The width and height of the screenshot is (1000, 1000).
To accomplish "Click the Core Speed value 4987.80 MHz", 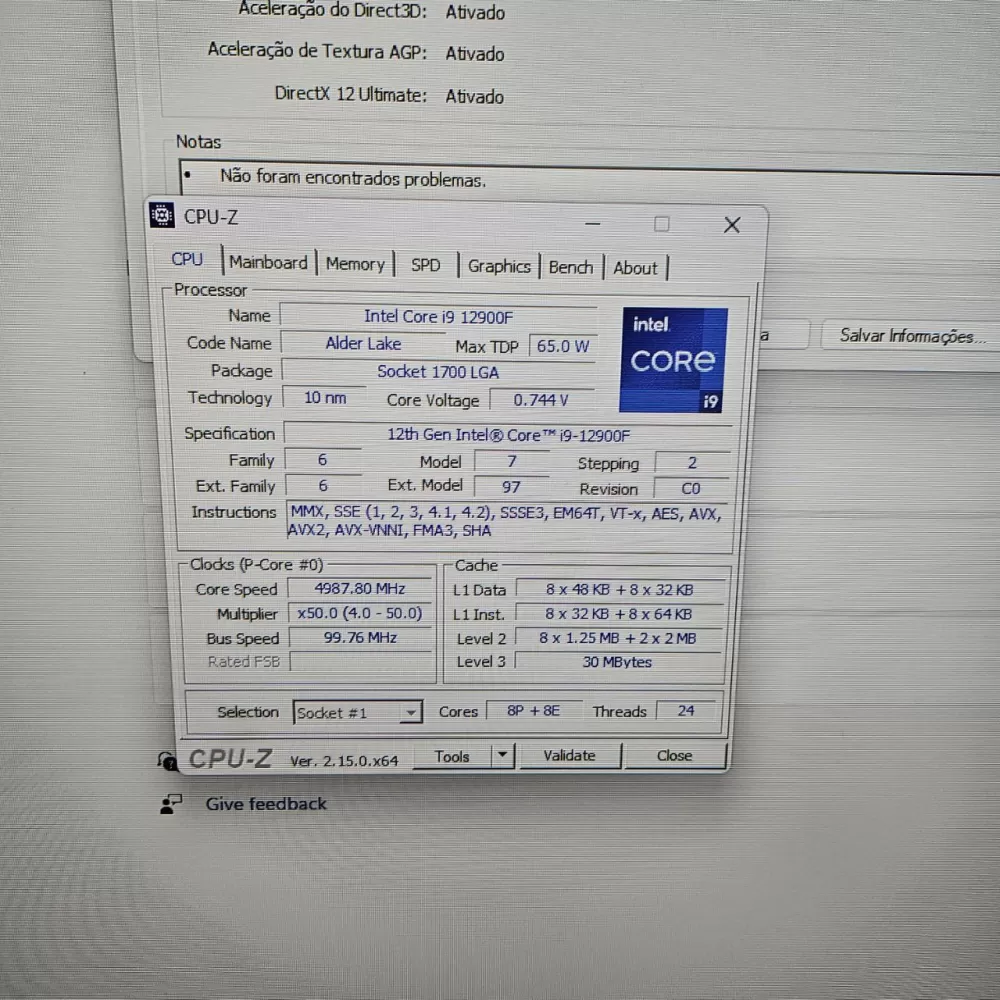I will 360,589.
